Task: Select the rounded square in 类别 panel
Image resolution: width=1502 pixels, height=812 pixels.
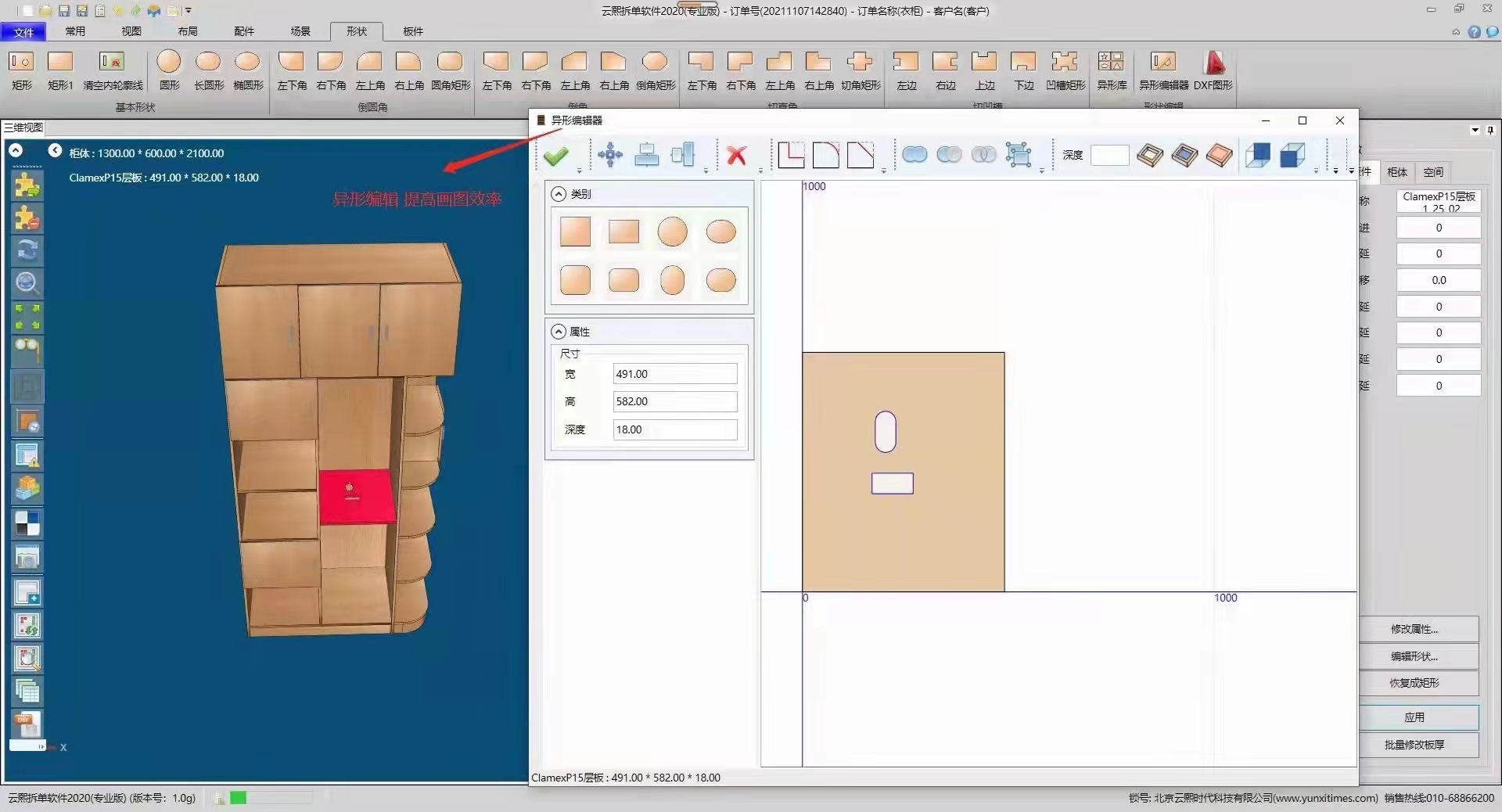Action: 575,280
